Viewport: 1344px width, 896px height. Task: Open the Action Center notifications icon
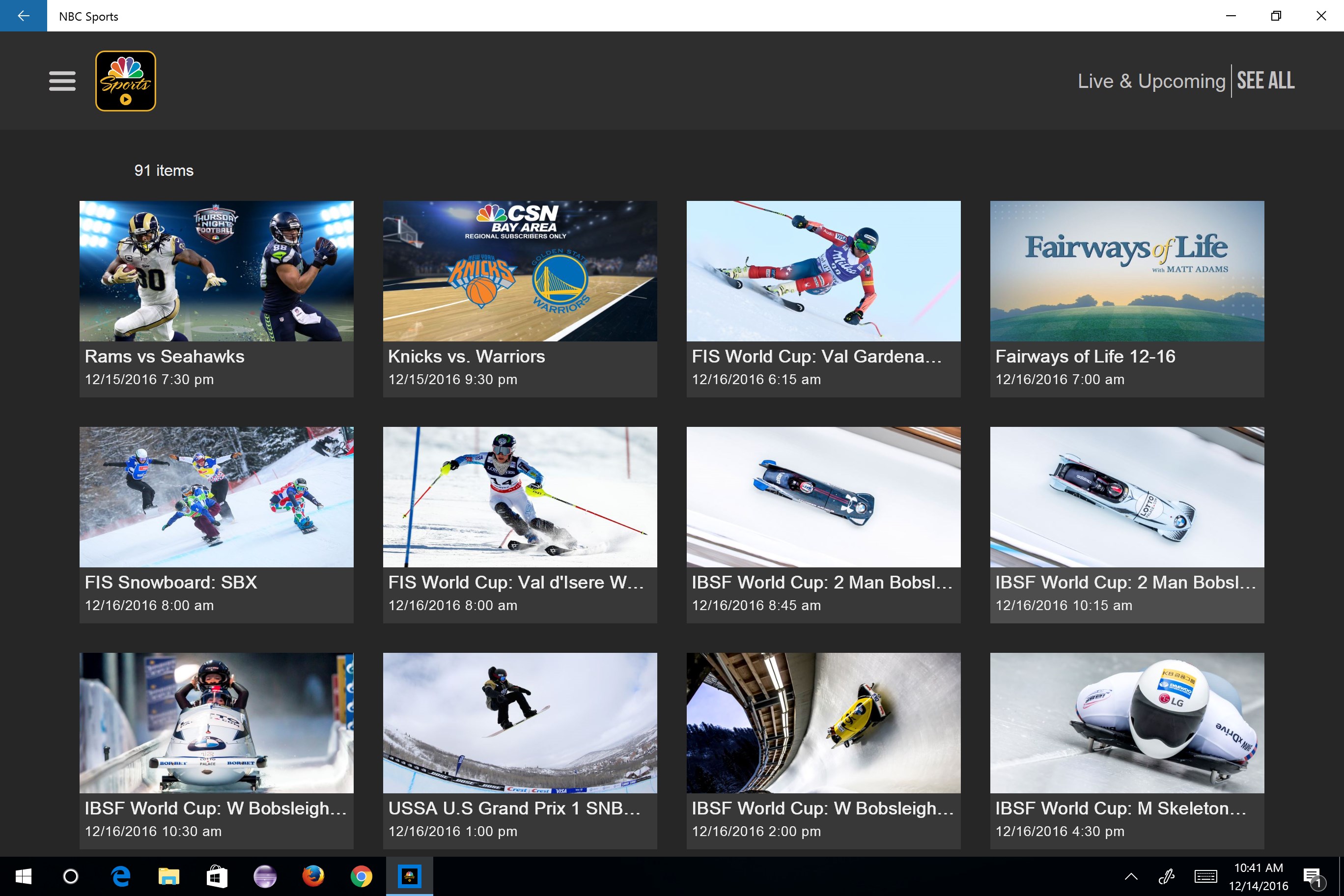1312,876
